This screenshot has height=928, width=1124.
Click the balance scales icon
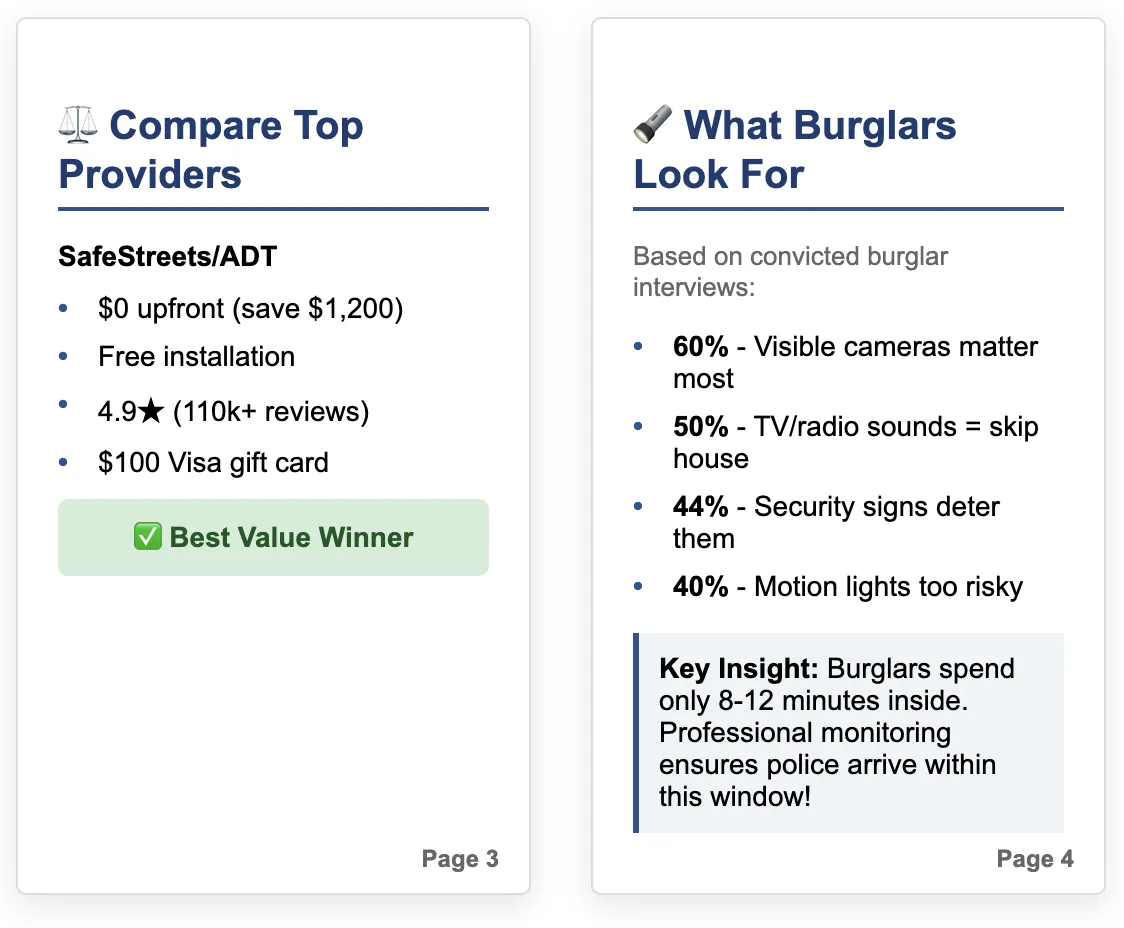(x=77, y=125)
